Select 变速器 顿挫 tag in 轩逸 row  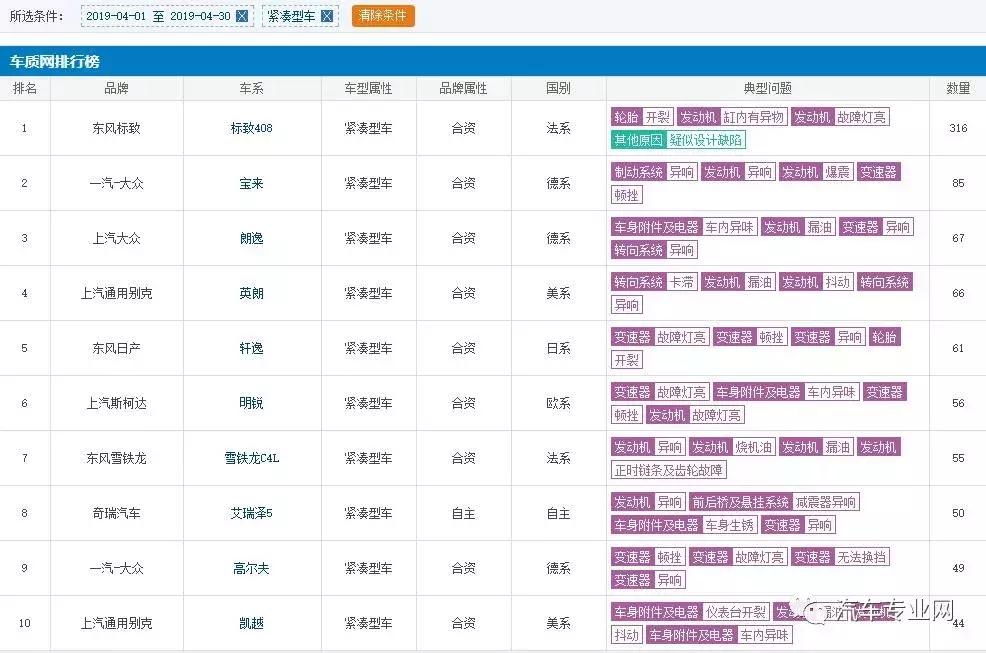tap(750, 337)
